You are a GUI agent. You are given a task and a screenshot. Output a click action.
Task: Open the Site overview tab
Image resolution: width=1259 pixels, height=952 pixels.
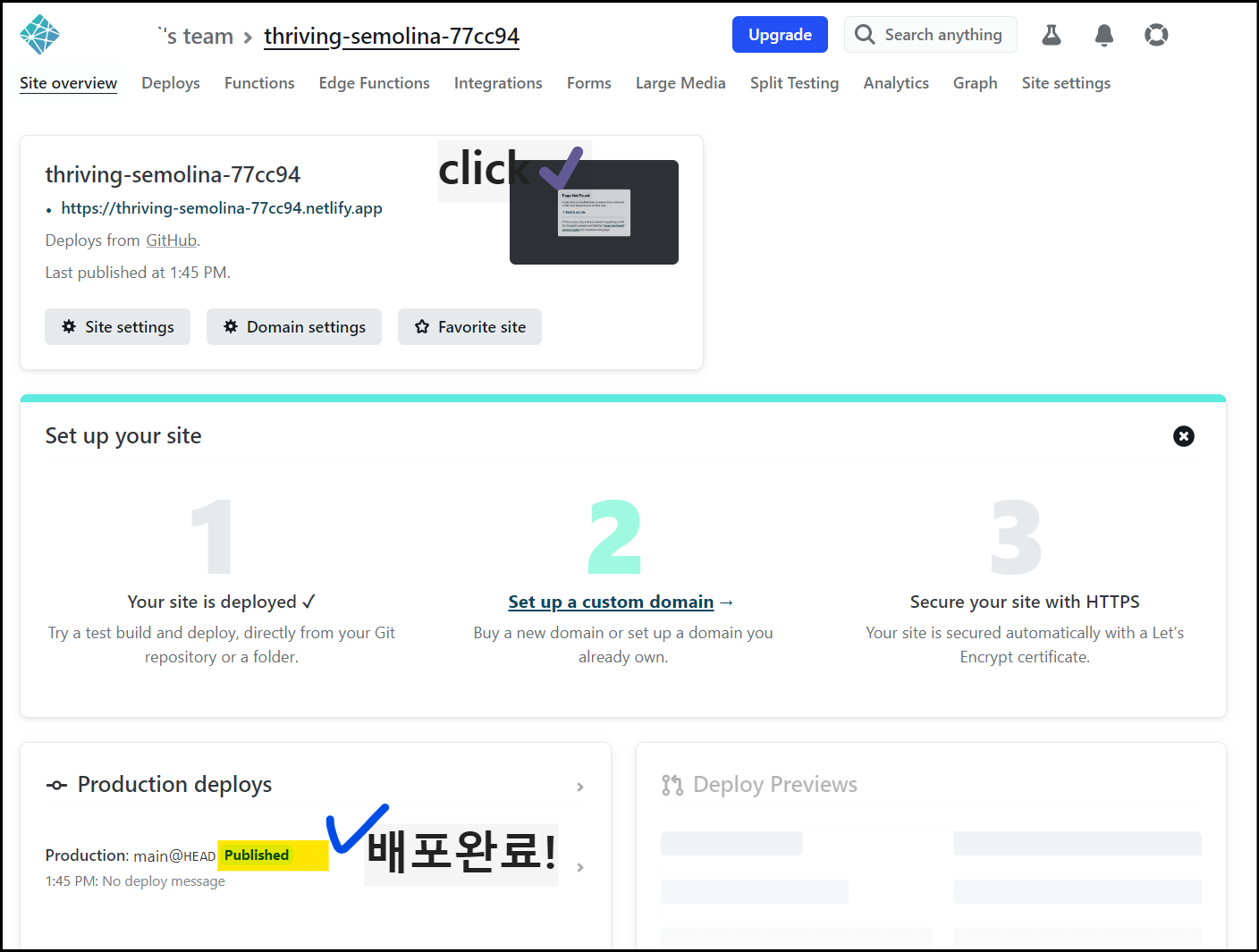pyautogui.click(x=69, y=83)
